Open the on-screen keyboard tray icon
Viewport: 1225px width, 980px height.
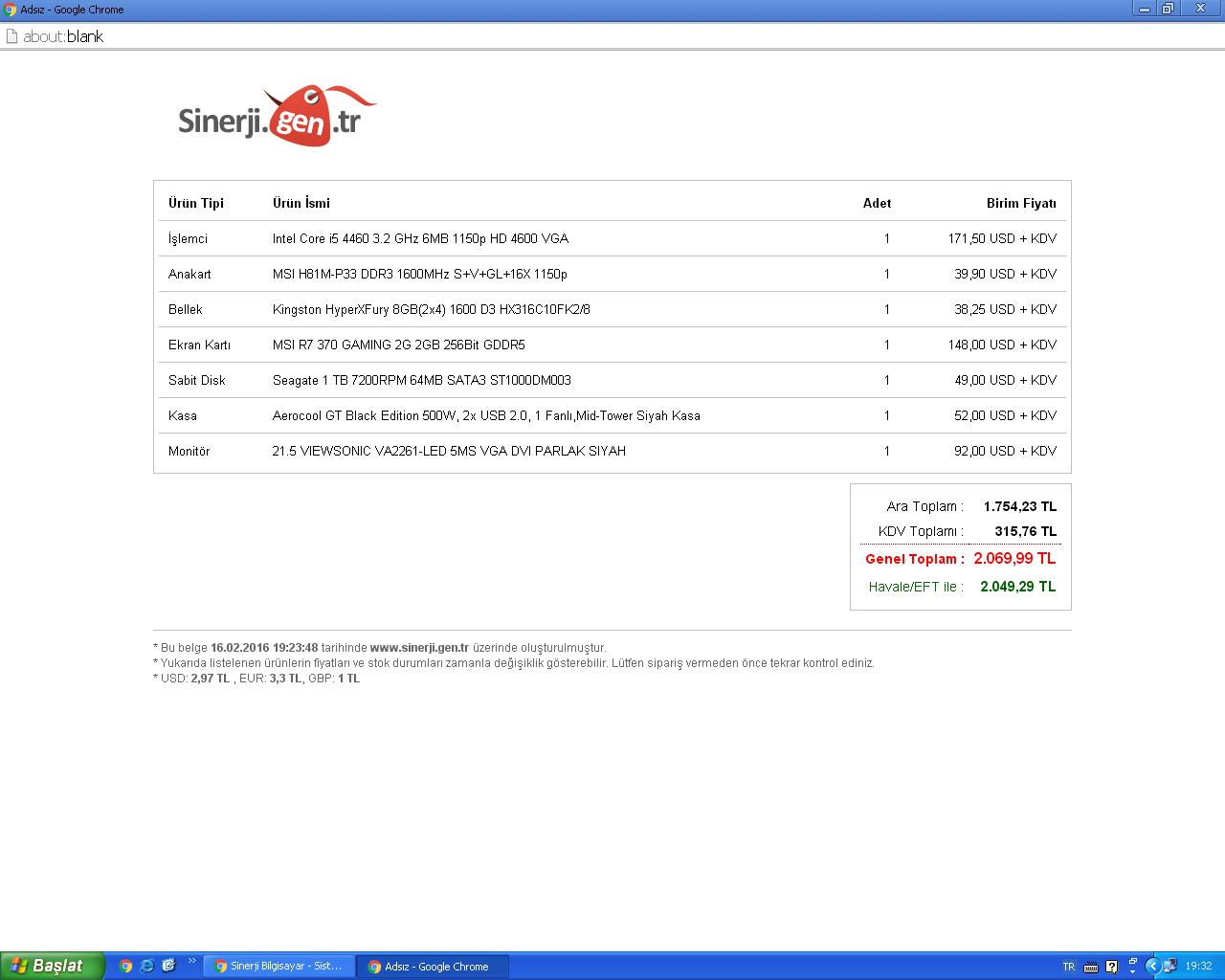pyautogui.click(x=1091, y=967)
